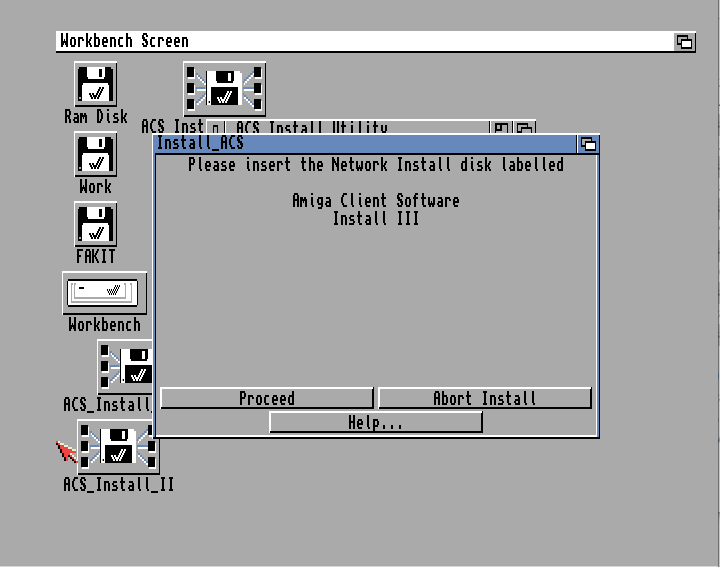Click the Proceed button

click(267, 398)
